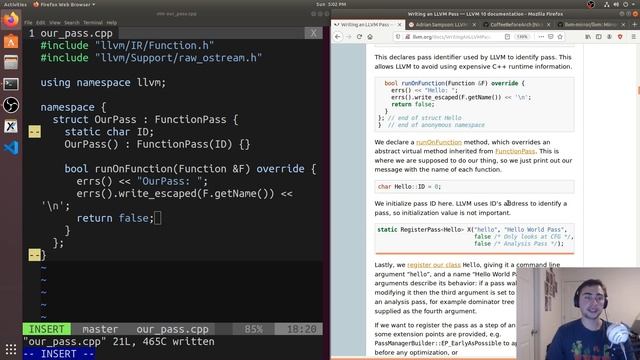This screenshot has height=360, width=640.
Task: Click the INSERT mode indicator in statusline
Action: pos(47,329)
